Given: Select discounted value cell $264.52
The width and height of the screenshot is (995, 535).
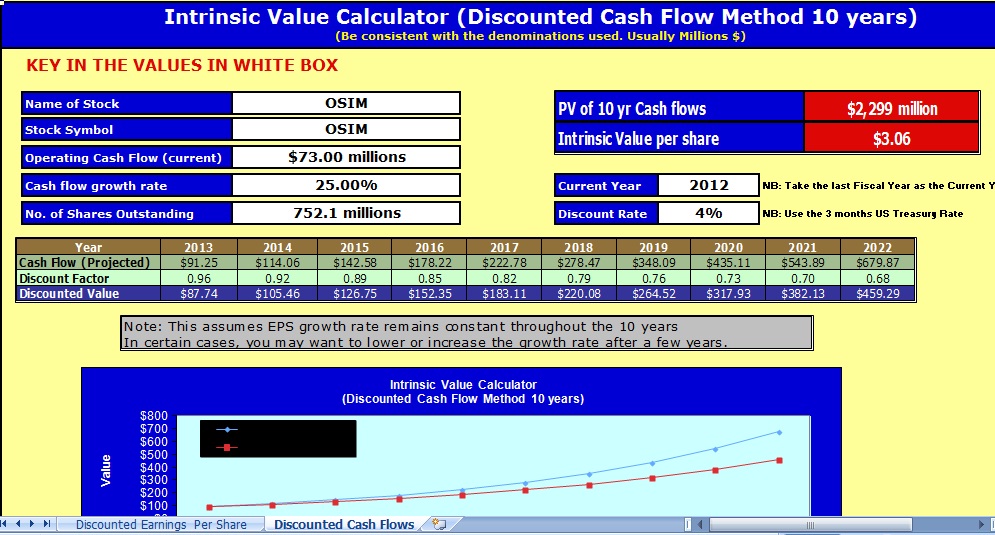Looking at the screenshot, I should (x=654, y=293).
